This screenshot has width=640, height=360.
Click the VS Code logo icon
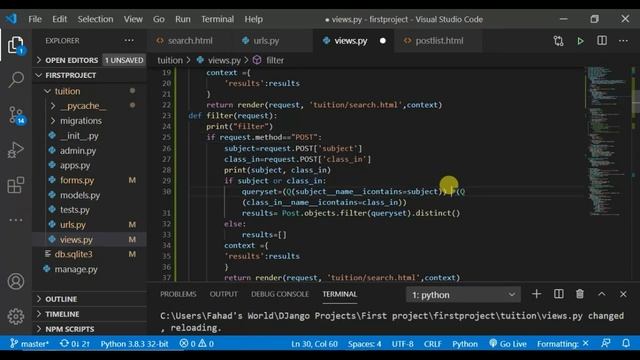[11, 19]
